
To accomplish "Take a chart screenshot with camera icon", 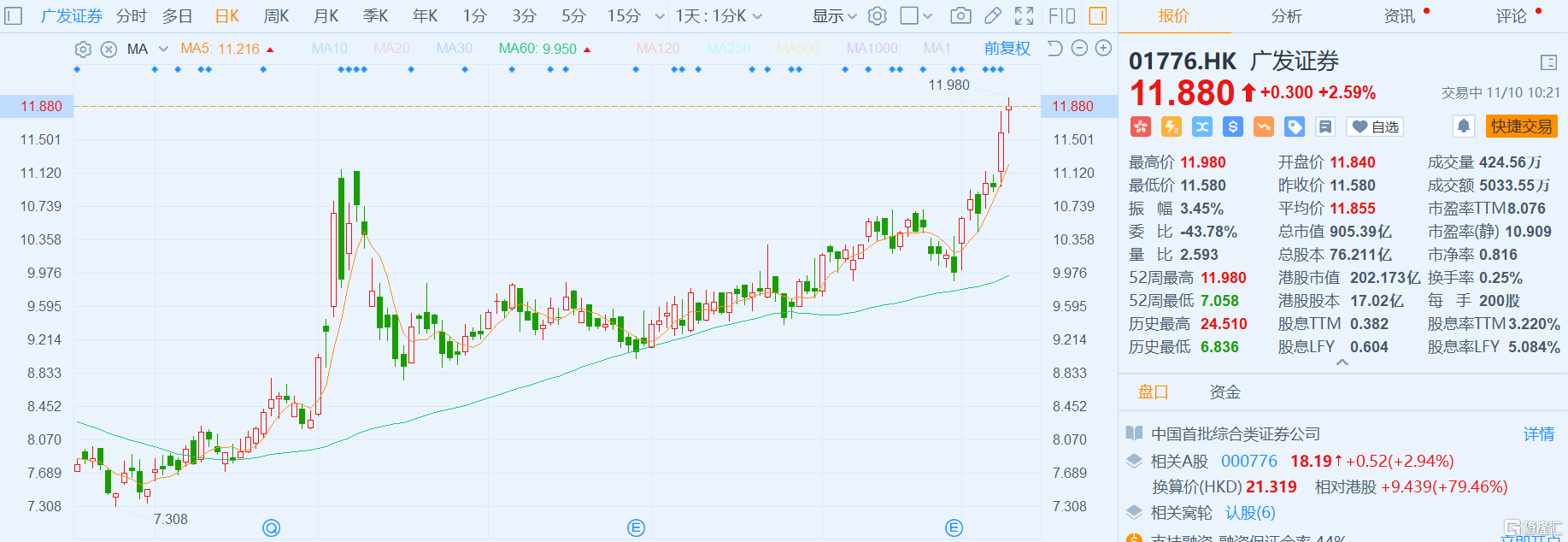I will (x=960, y=16).
